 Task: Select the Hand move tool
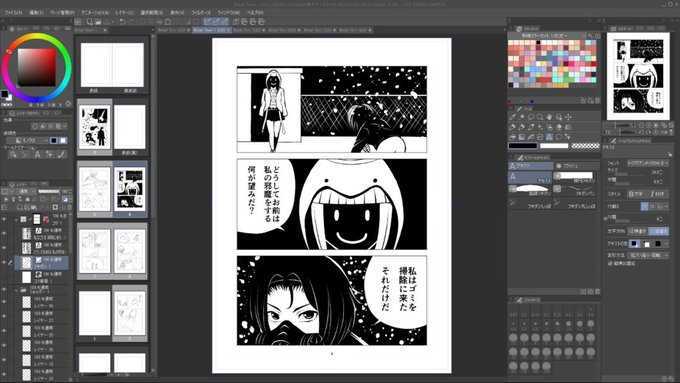(549, 117)
